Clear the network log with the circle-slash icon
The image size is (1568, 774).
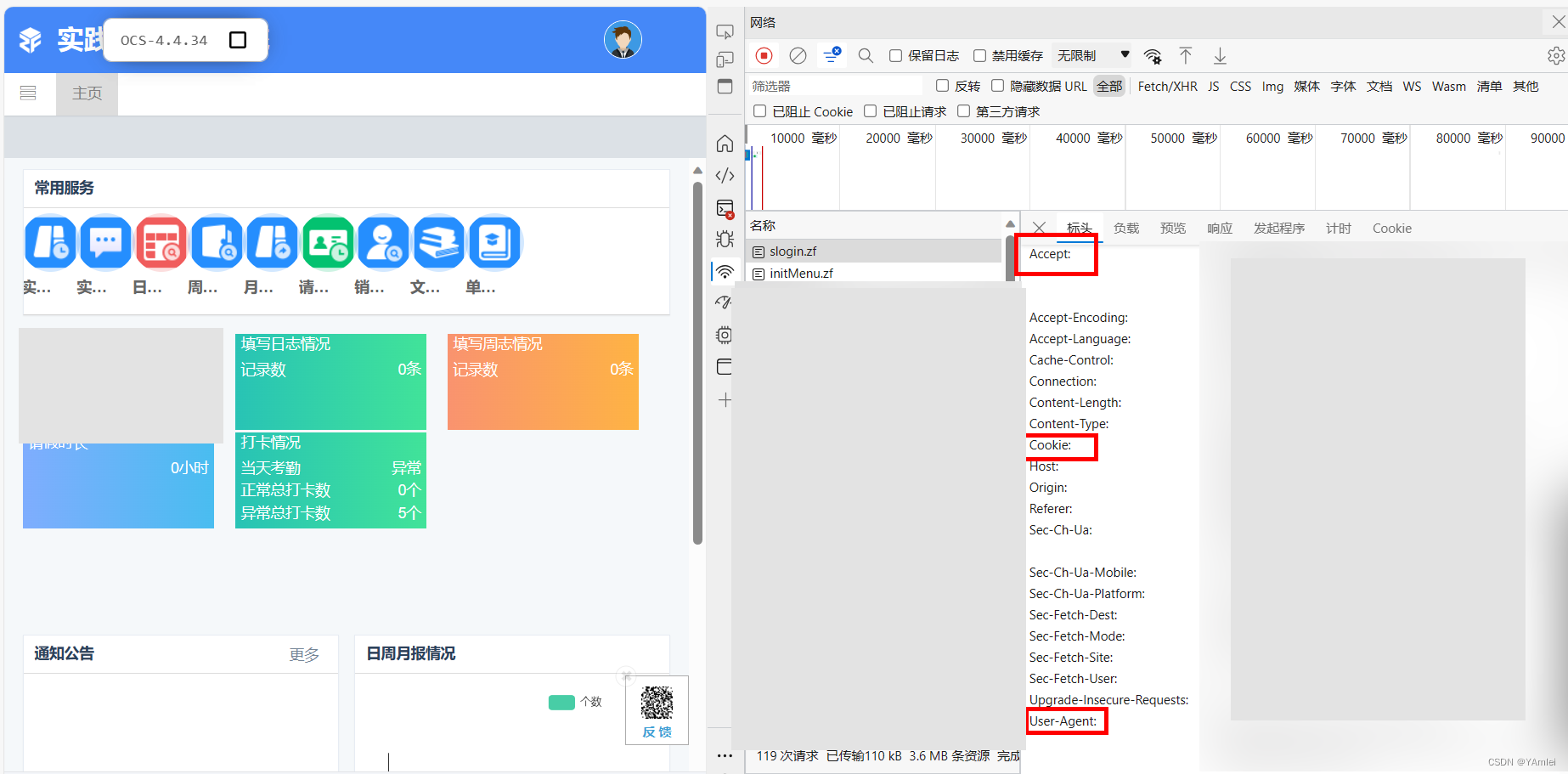pos(798,55)
